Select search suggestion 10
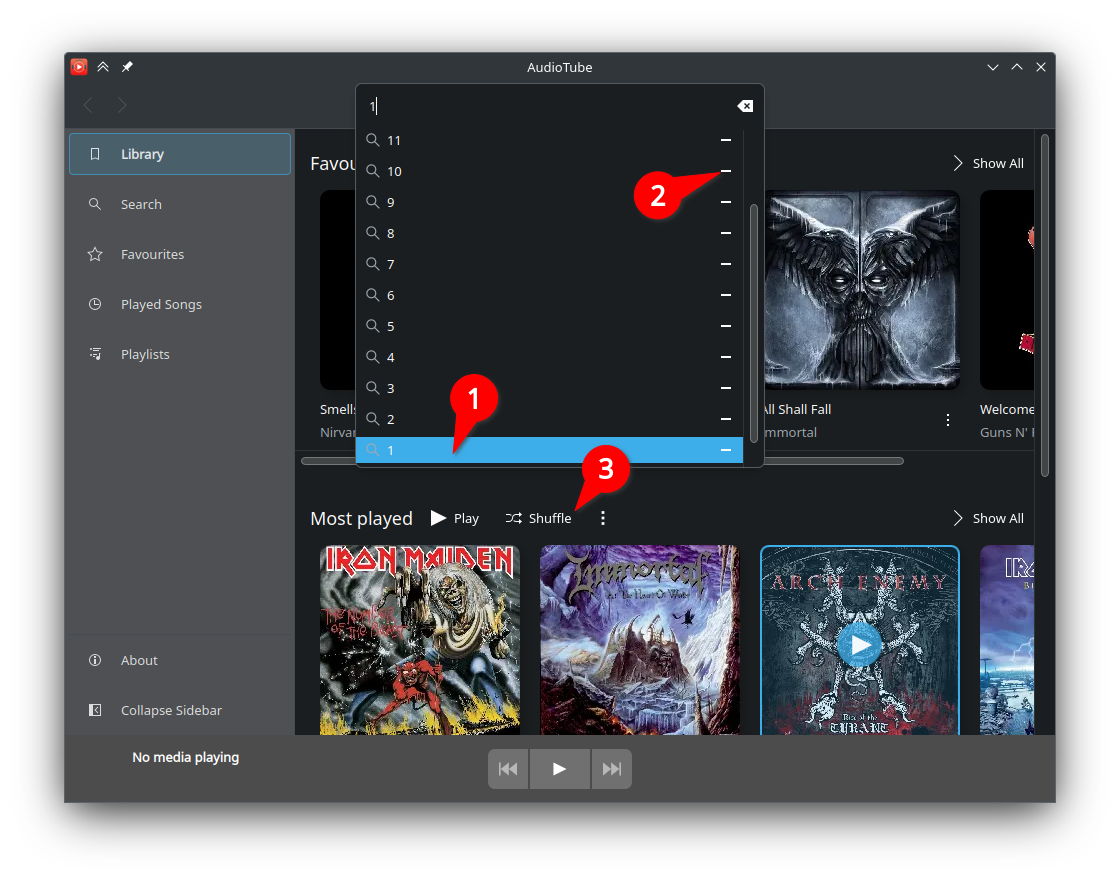 tap(549, 171)
